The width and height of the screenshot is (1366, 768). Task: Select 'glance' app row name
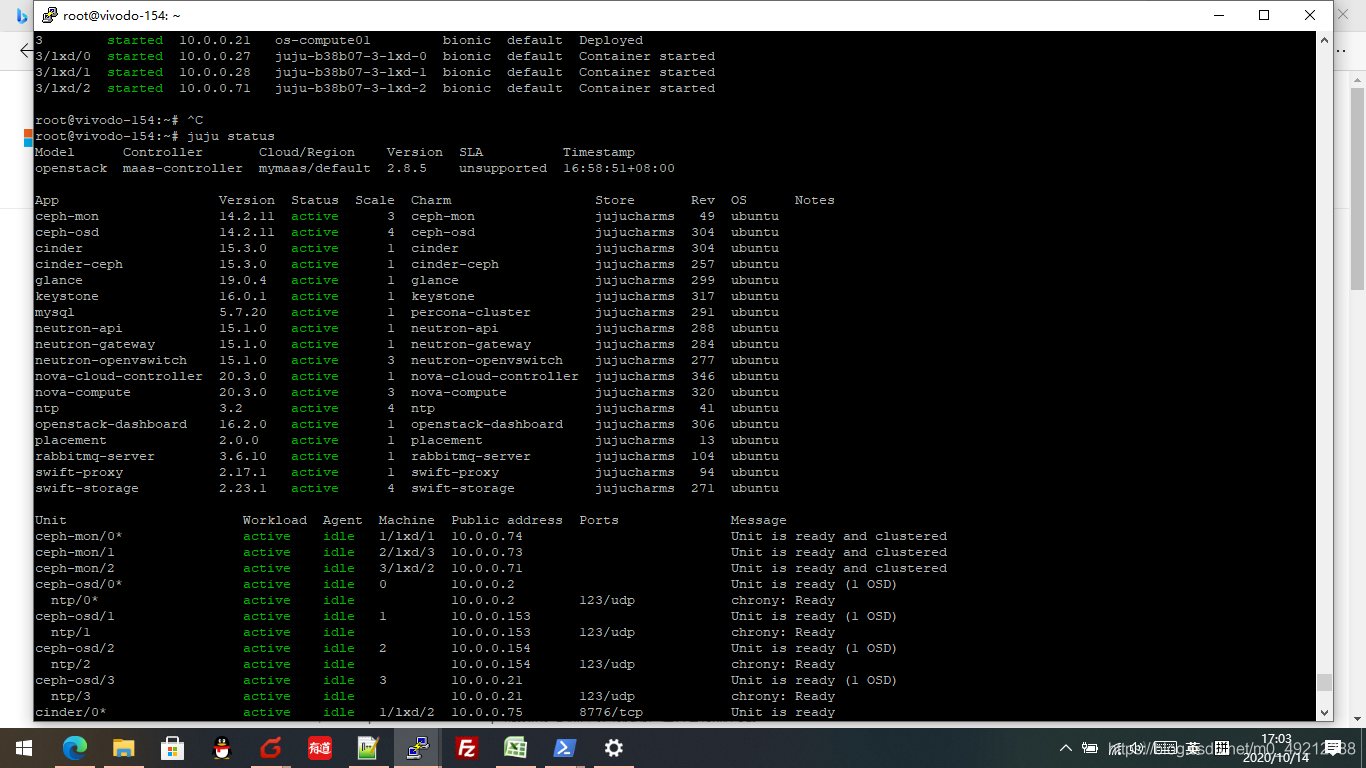[59, 280]
